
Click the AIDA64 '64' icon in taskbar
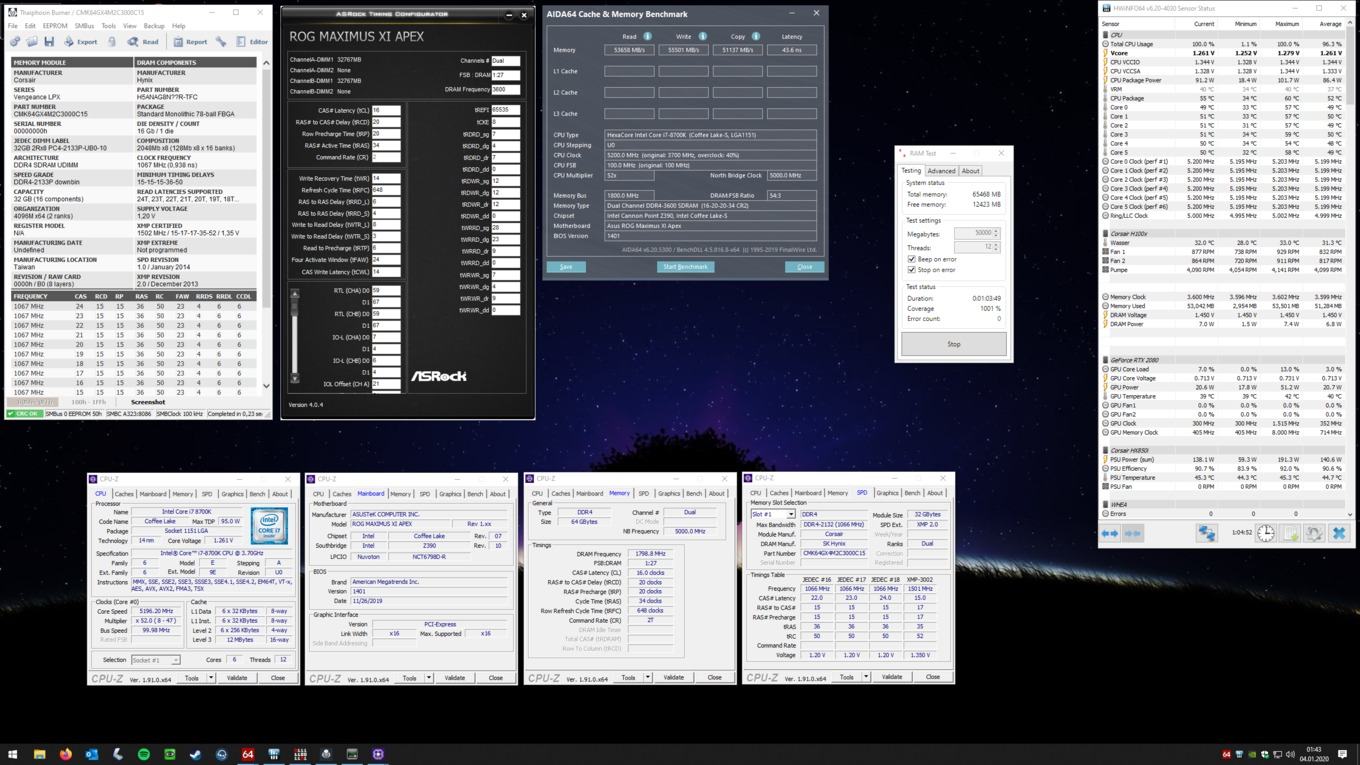pyautogui.click(x=247, y=754)
